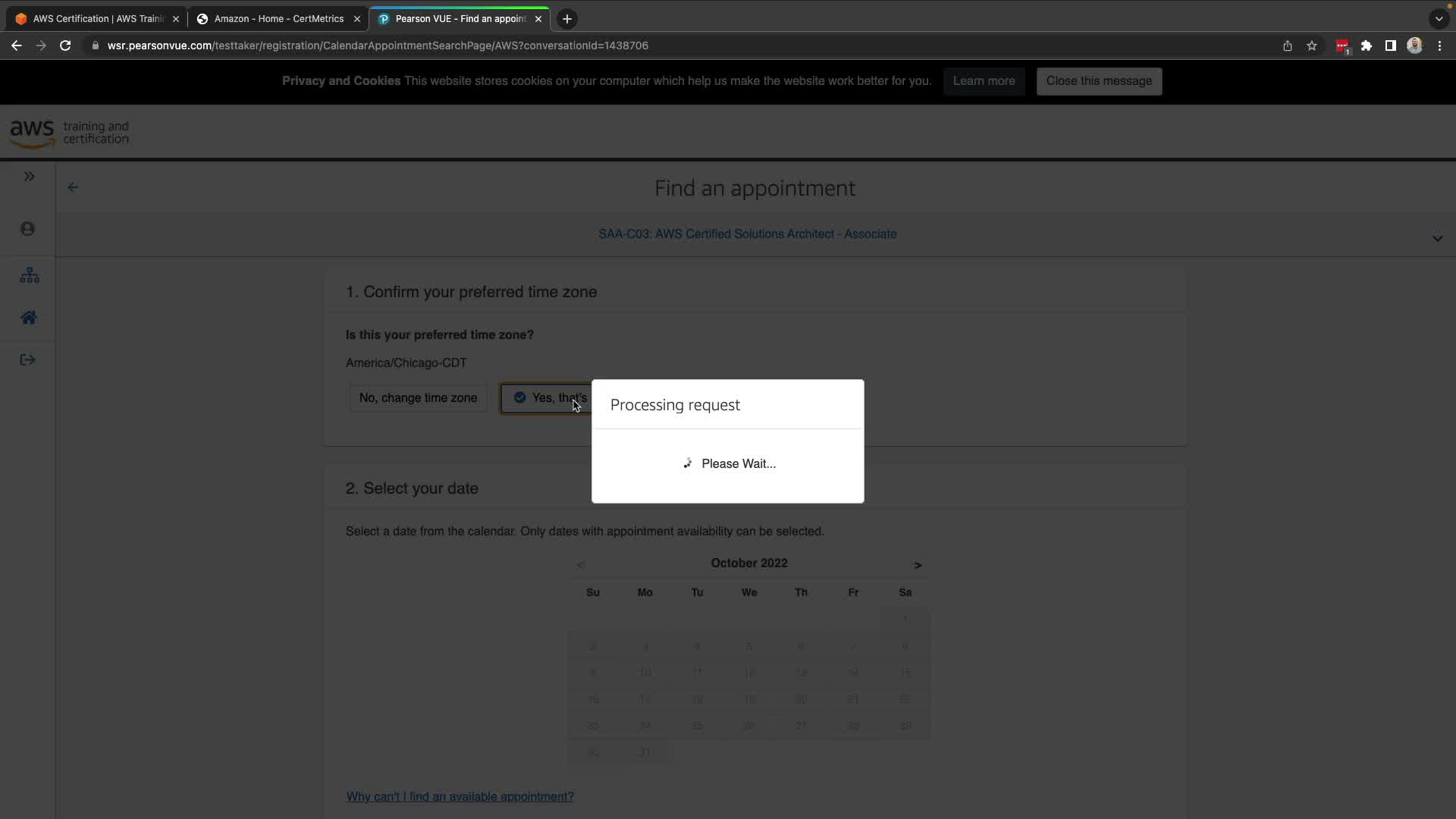Choose "No, change time zone" option
This screenshot has width=1456, height=819.
pos(418,398)
